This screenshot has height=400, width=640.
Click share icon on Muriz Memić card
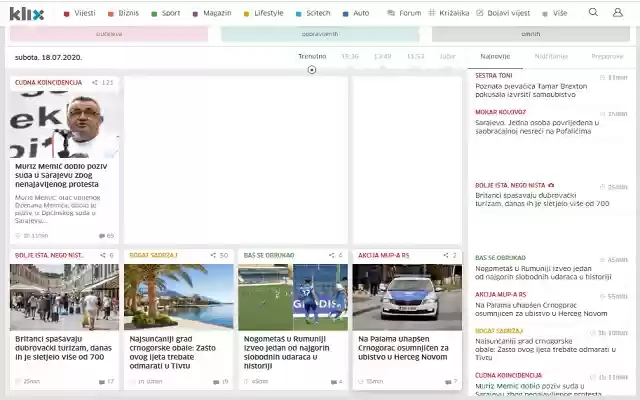95,82
